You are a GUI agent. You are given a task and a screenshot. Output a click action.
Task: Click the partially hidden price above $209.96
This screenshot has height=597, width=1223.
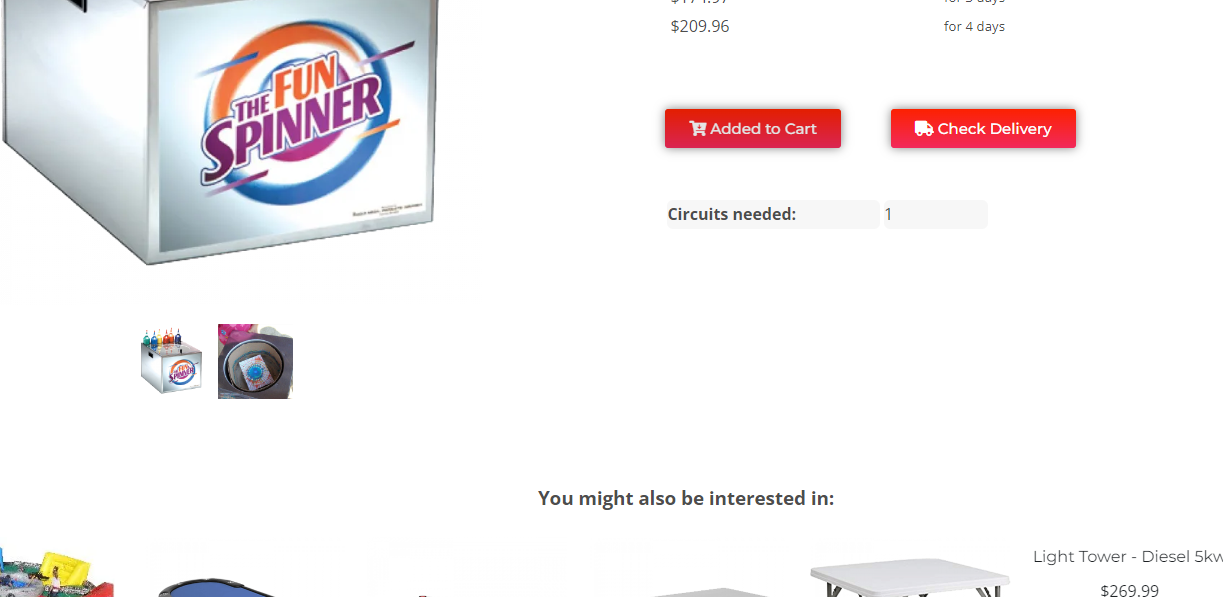coord(700,3)
